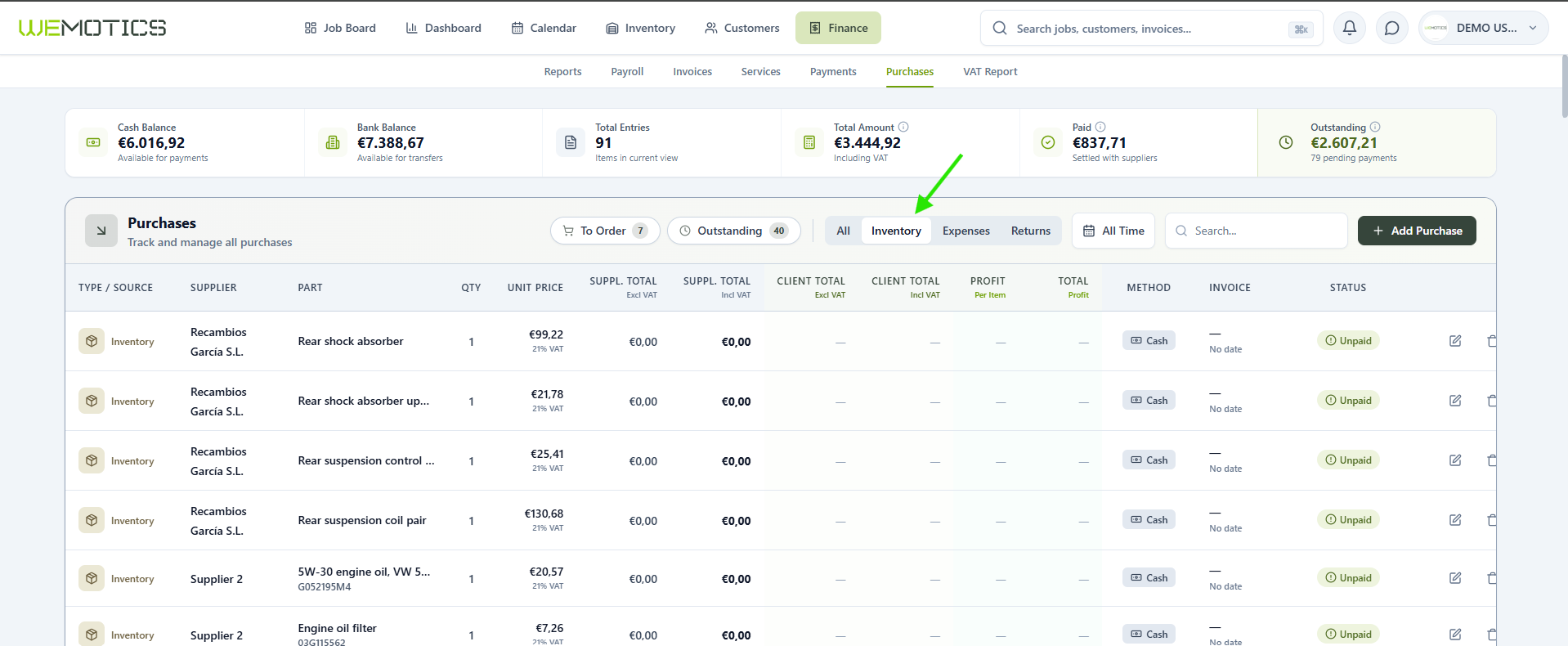Focus the global search jobs, customers, invoices field
Viewport: 1568px width, 646px height.
(x=1151, y=29)
